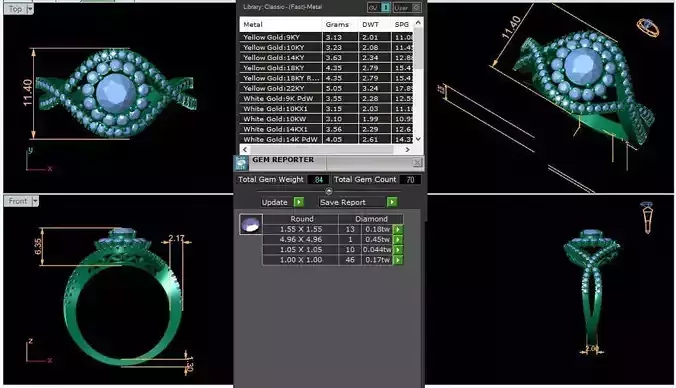This screenshot has height=388, width=676.
Task: Select the round diamond gem thumbnail
Action: [x=250, y=224]
